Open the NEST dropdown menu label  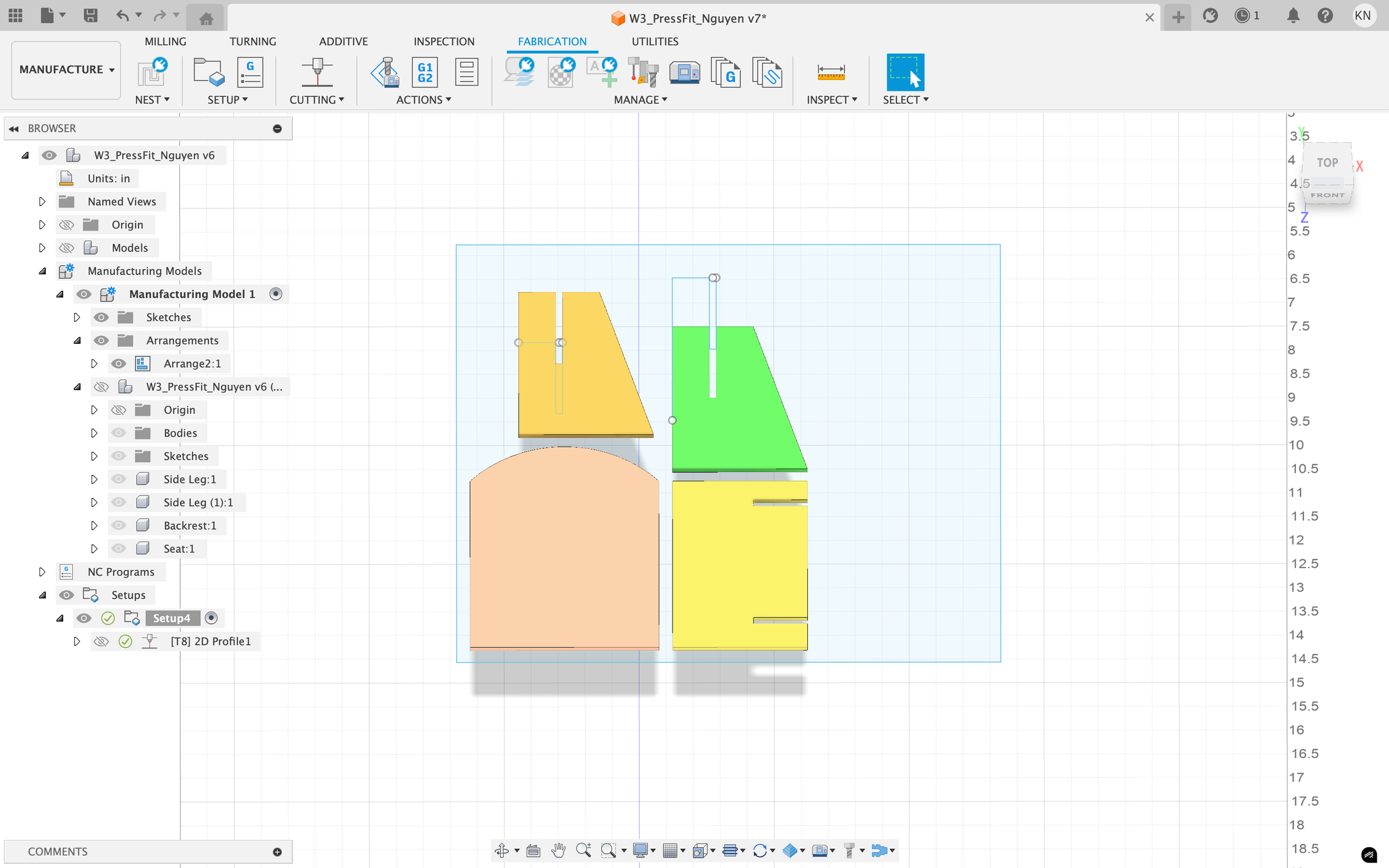152,100
